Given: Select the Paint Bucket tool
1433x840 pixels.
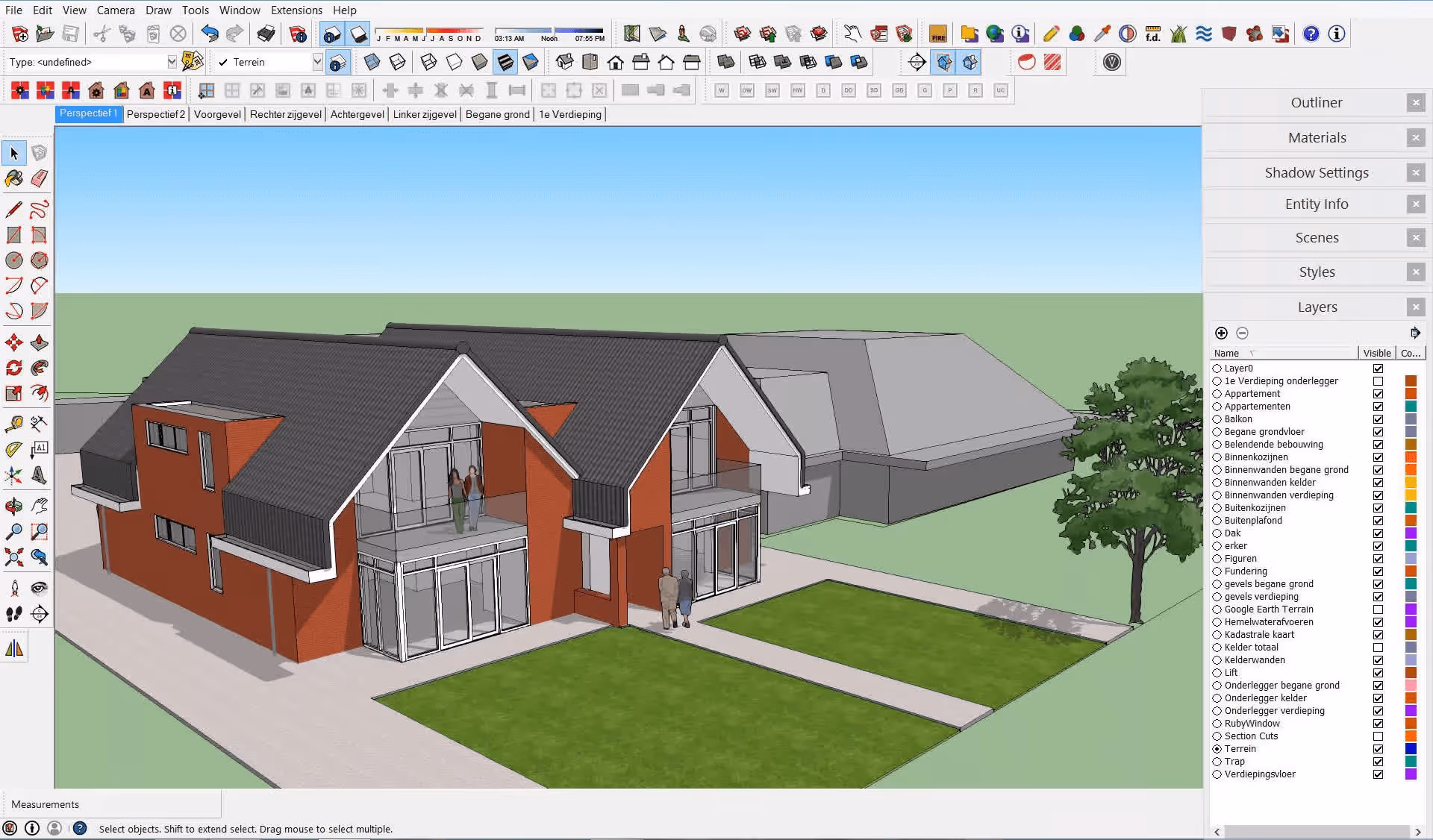Looking at the screenshot, I should coord(13,178).
